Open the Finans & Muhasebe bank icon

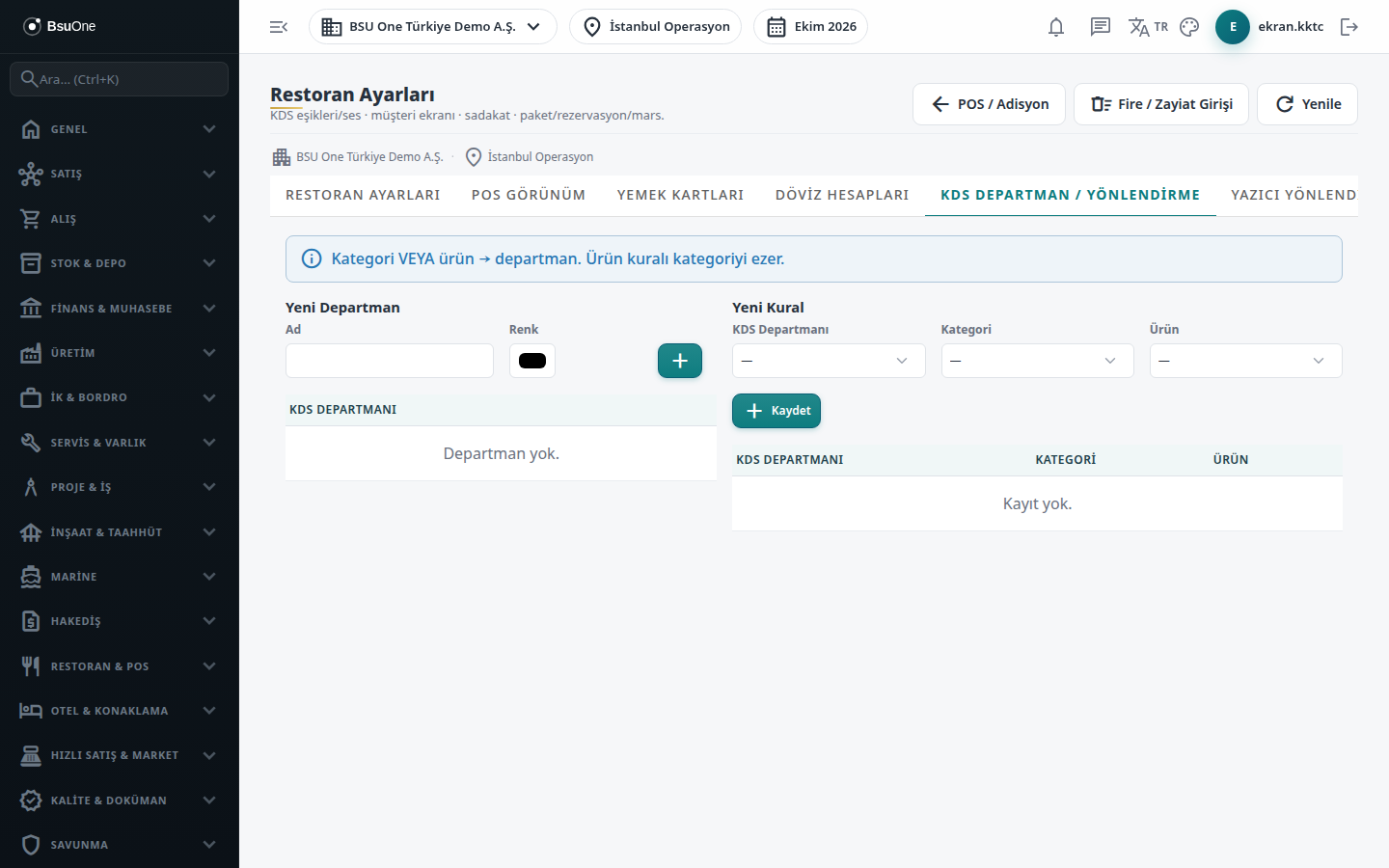31,309
